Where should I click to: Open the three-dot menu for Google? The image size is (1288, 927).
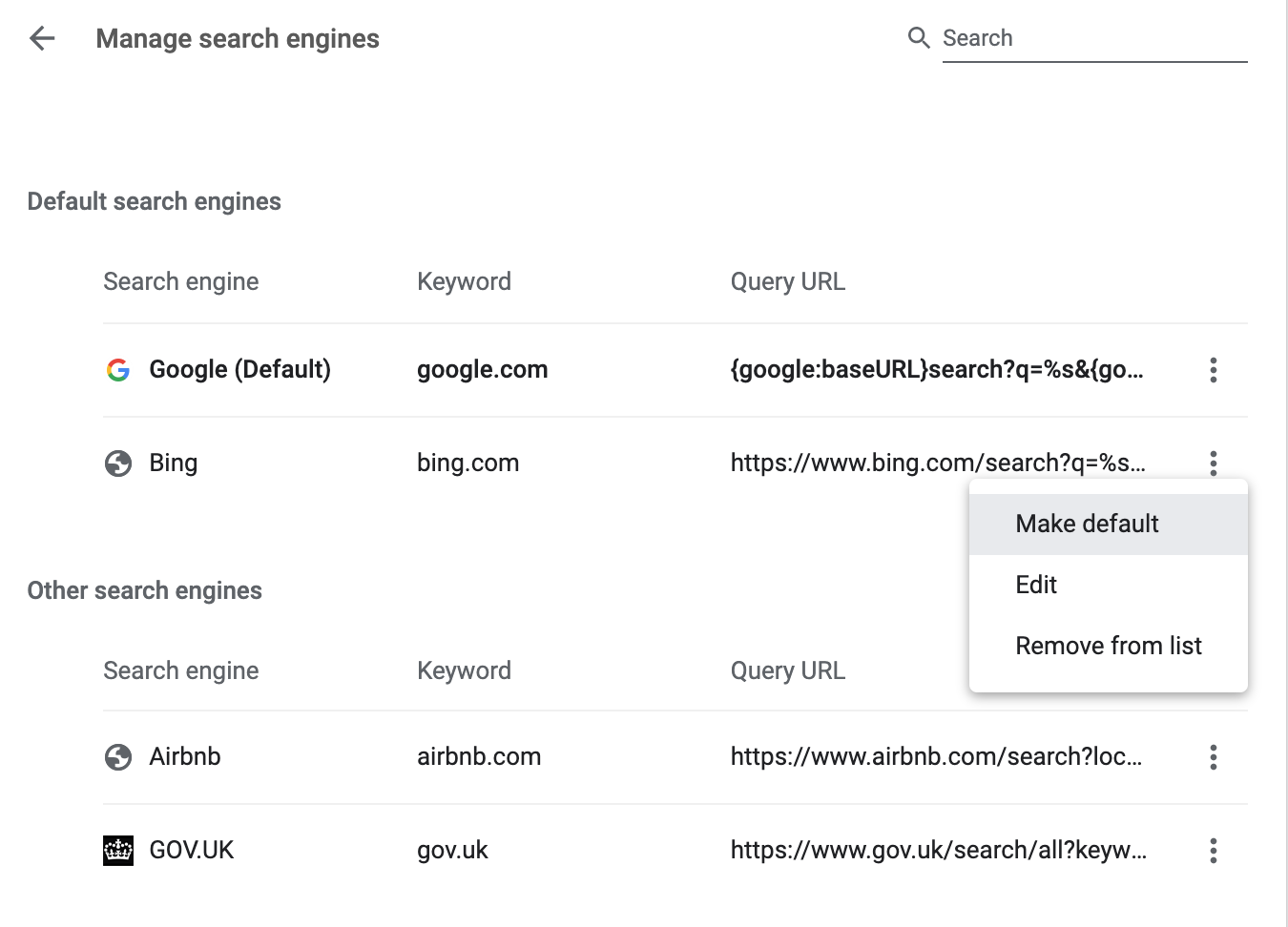(1214, 370)
